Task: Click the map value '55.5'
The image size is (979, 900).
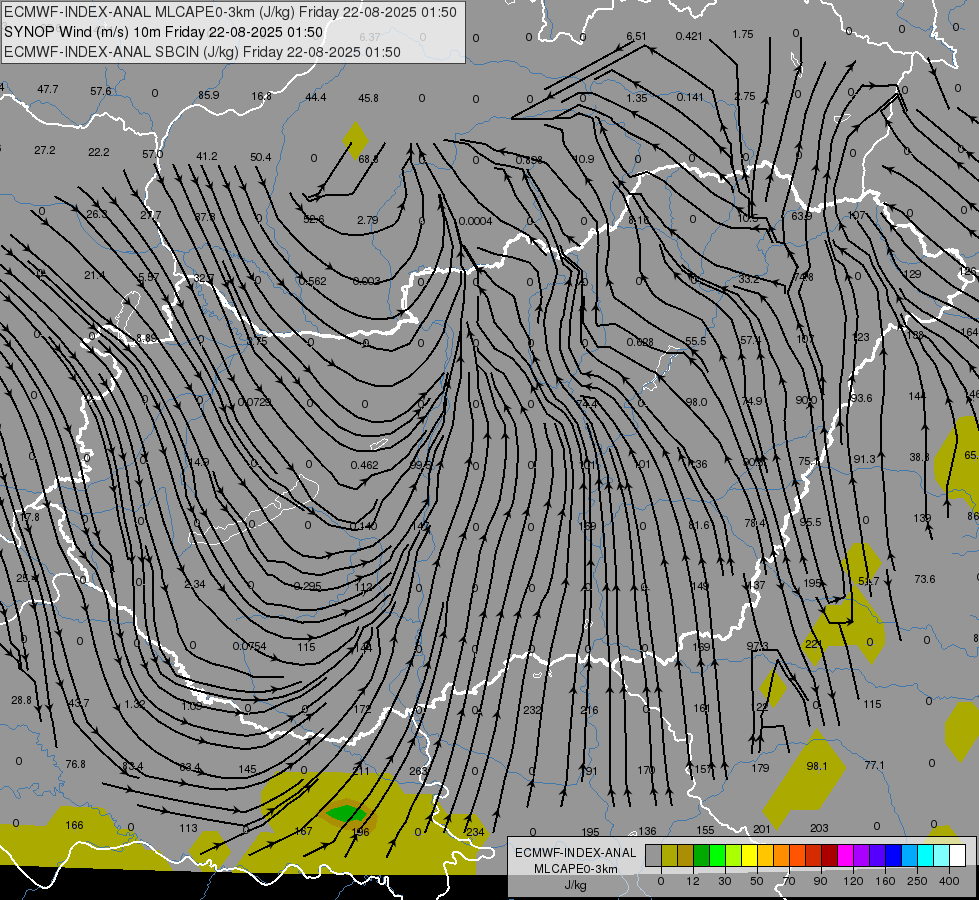Action: pos(696,341)
